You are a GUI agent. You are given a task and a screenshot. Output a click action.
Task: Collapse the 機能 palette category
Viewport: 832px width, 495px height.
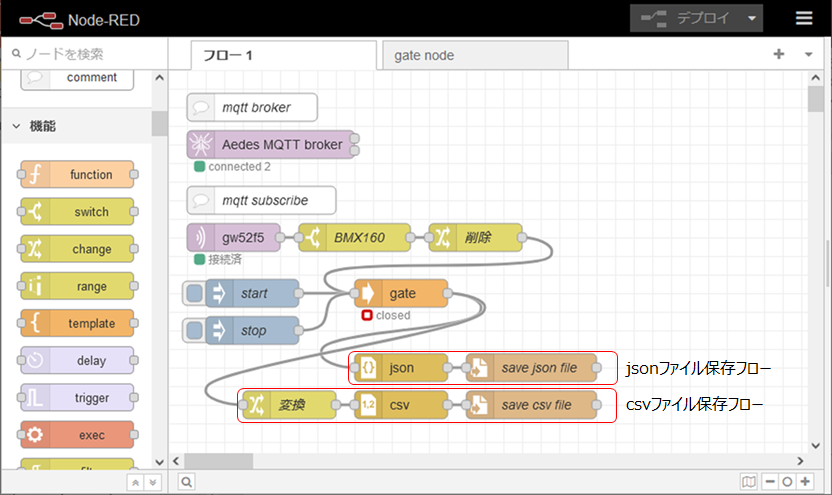(x=17, y=126)
